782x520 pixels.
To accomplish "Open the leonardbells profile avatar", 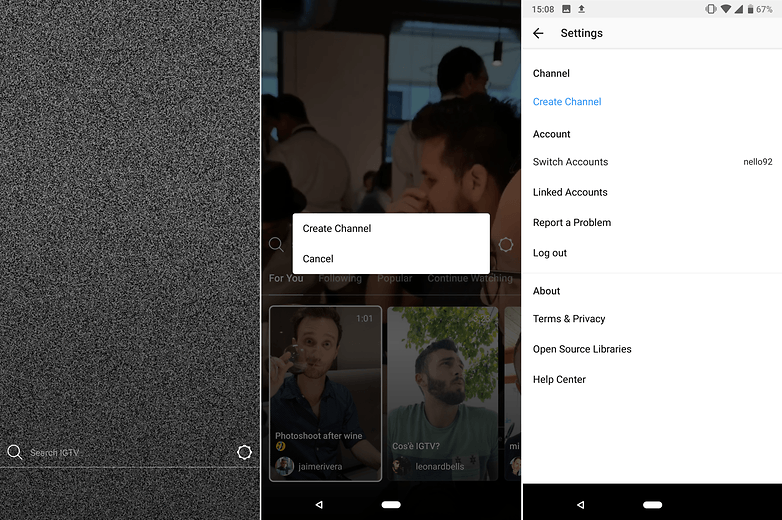I will [x=400, y=466].
